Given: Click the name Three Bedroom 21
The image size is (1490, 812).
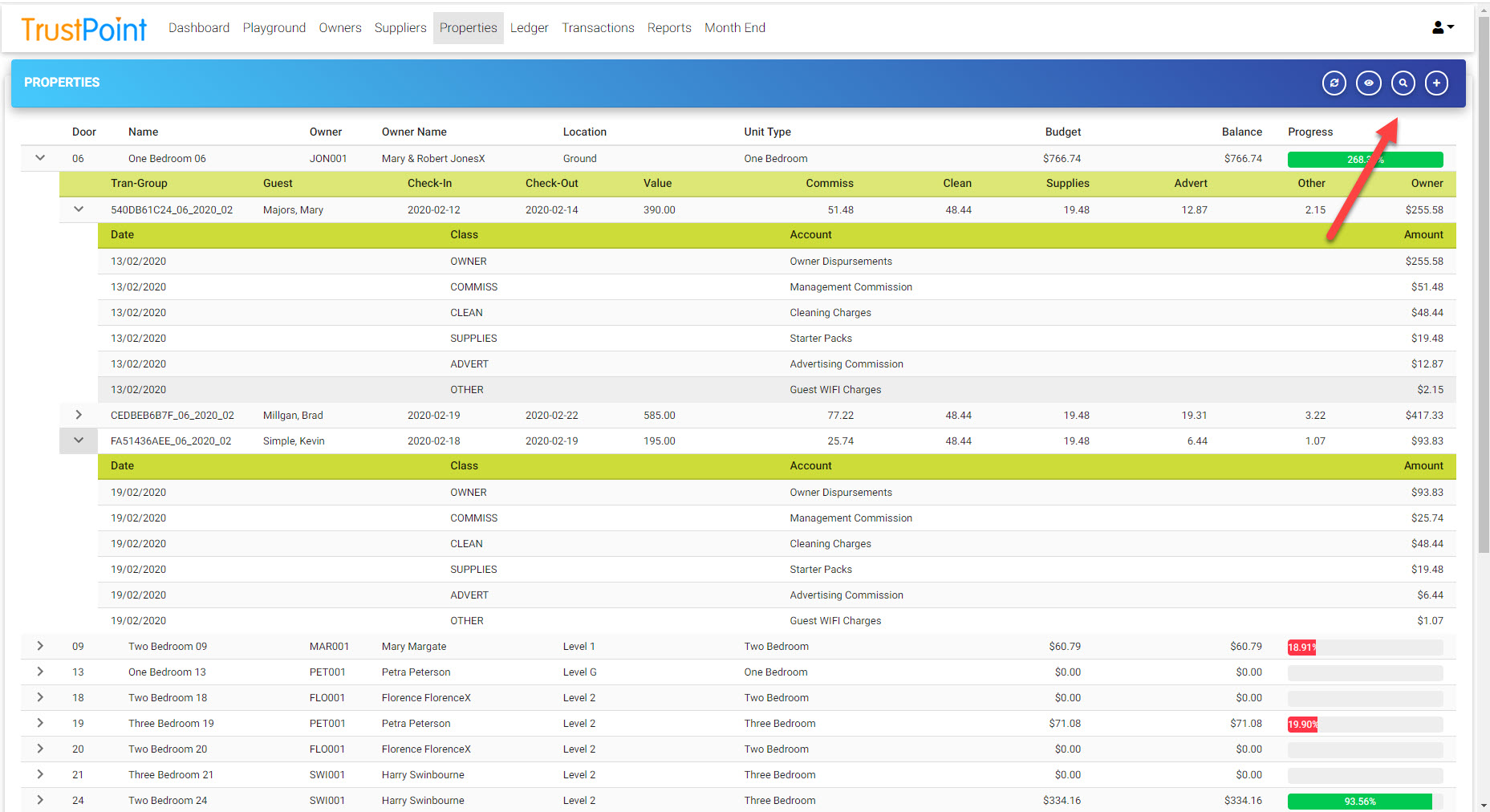Looking at the screenshot, I should [x=171, y=774].
